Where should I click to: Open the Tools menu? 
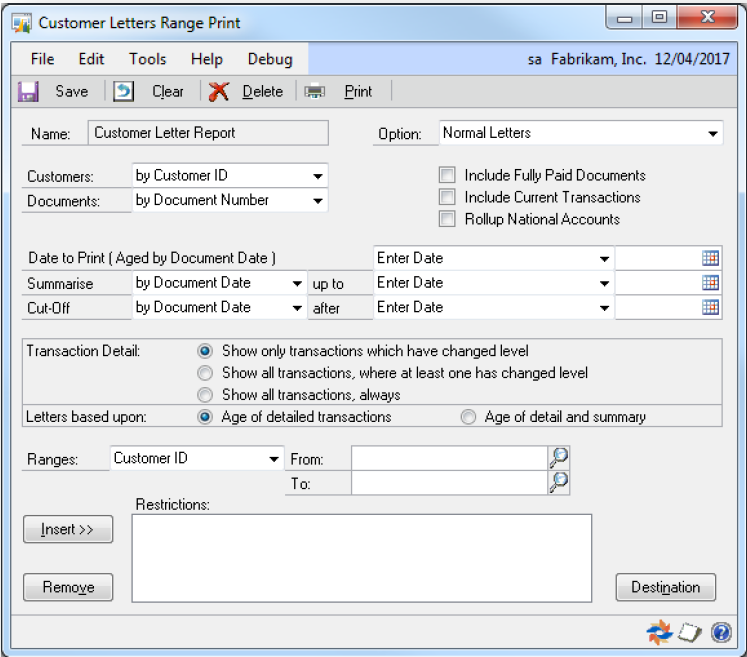point(147,59)
